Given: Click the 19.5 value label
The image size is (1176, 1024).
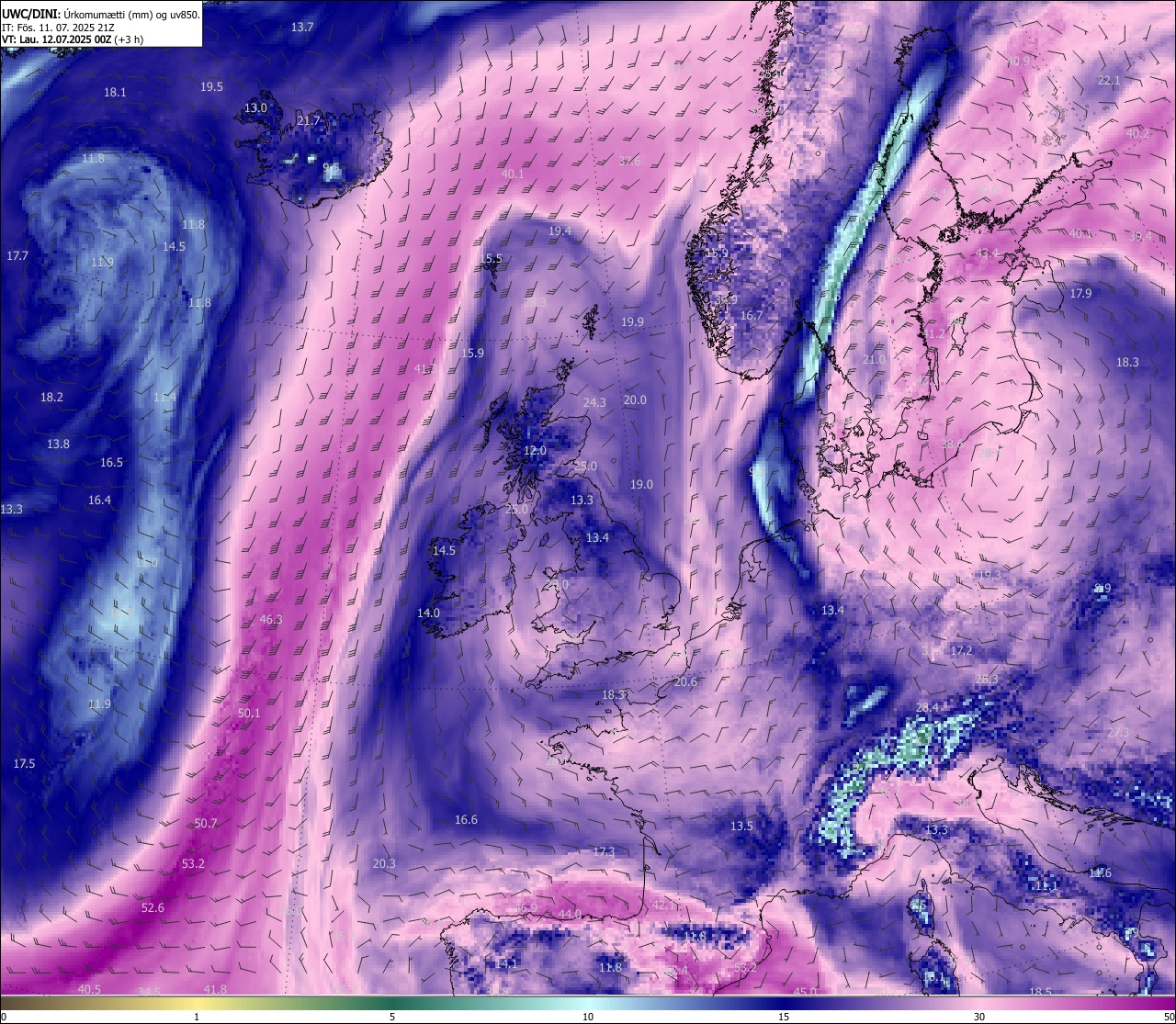Looking at the screenshot, I should coord(211,87).
